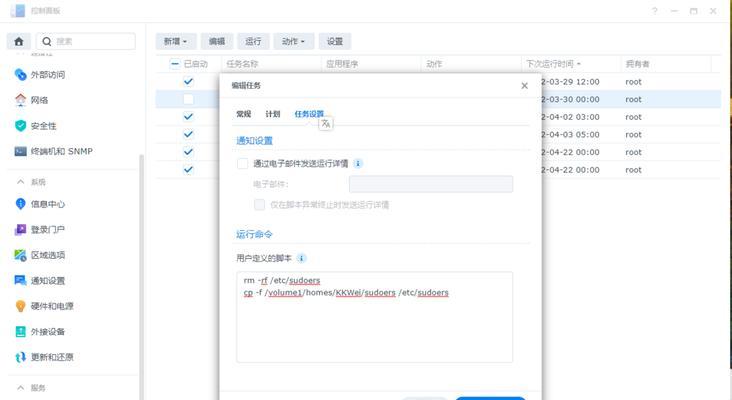
Task: Click the Edit (编辑) button
Action: click(x=217, y=42)
